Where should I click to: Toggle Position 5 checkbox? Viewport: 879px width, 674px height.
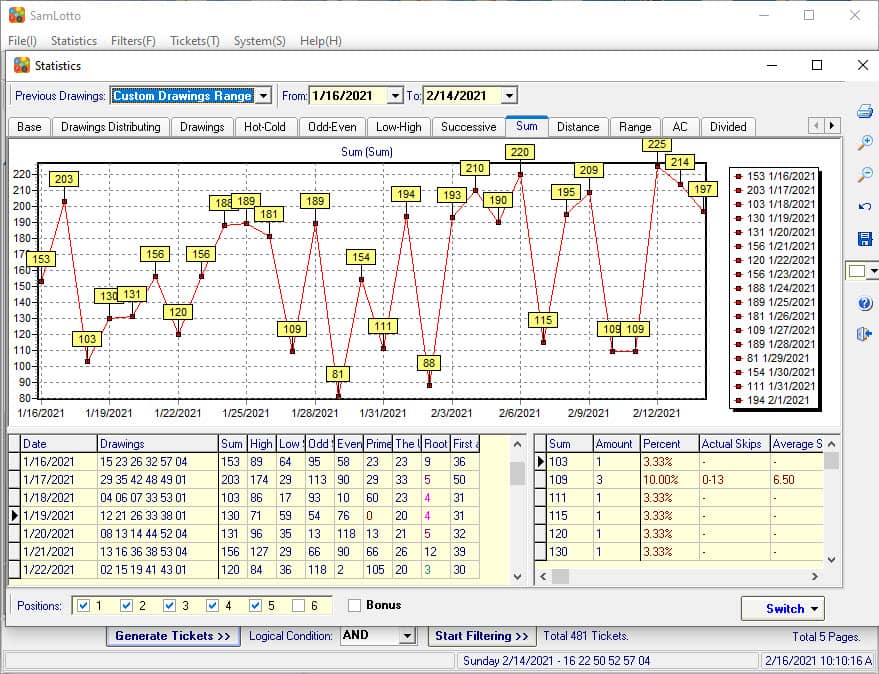pyautogui.click(x=255, y=606)
